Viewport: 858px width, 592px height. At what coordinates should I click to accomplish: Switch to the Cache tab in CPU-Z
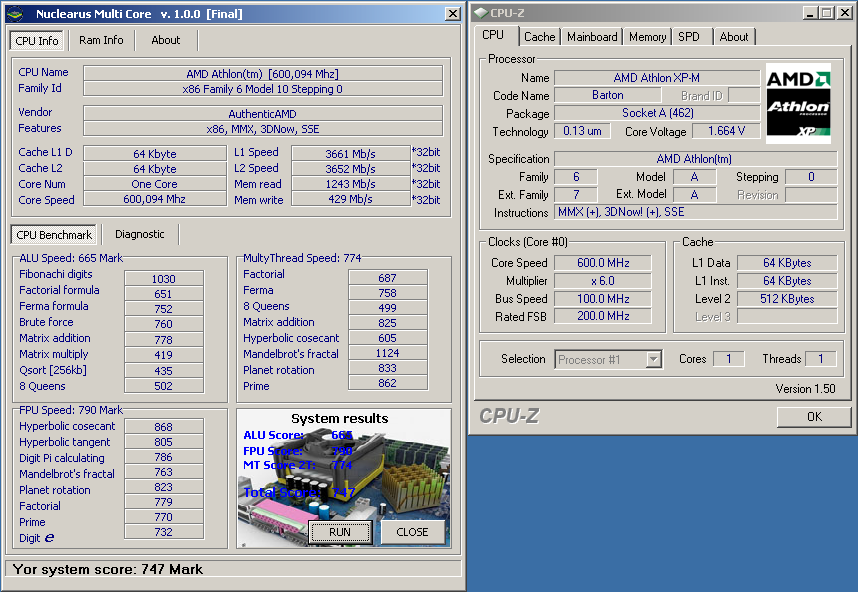539,37
